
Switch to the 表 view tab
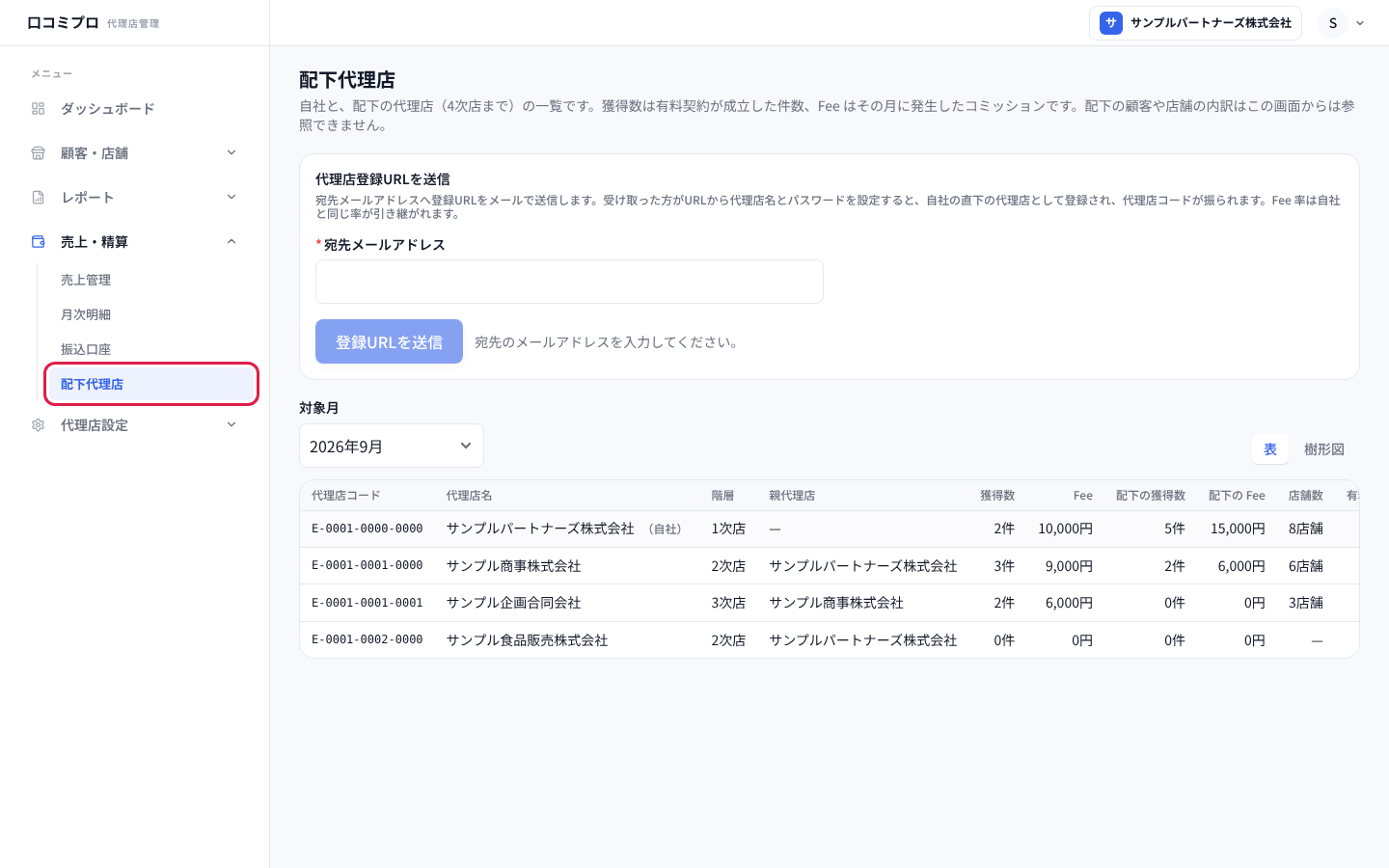pos(1270,449)
